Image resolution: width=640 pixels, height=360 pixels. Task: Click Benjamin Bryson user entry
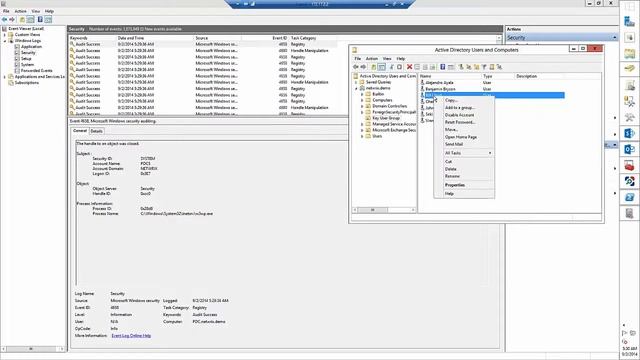[440, 89]
